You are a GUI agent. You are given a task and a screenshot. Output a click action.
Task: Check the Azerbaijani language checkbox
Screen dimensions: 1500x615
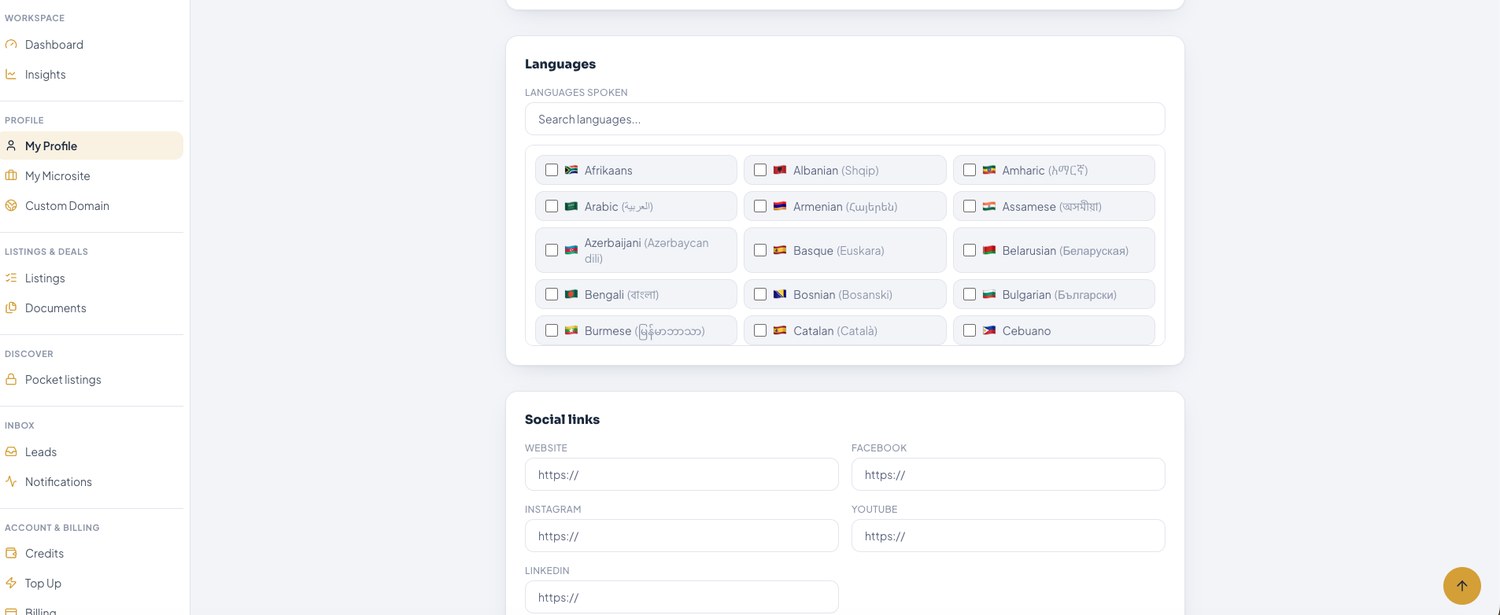tap(551, 250)
